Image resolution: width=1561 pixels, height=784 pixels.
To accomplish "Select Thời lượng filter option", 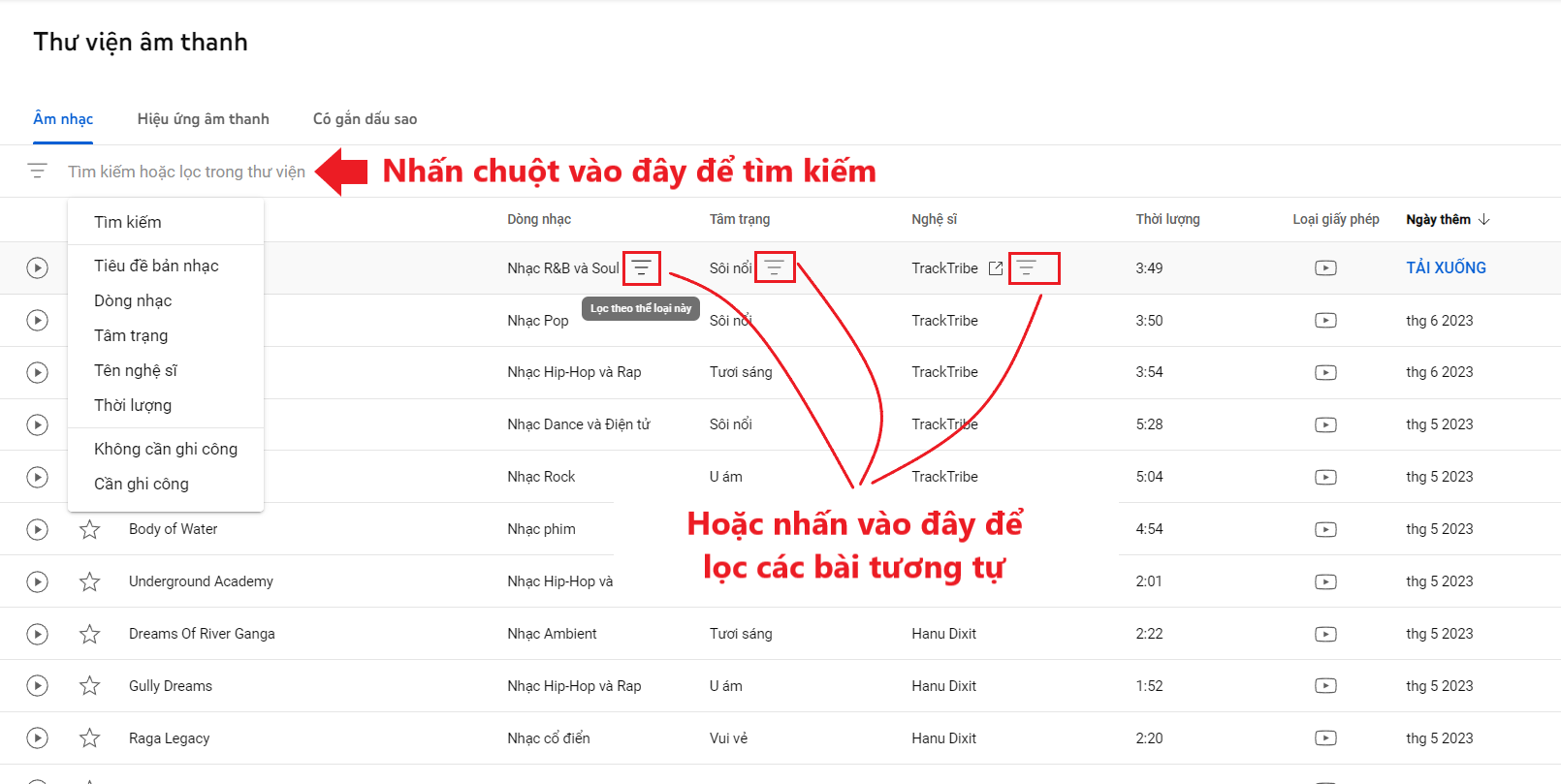I will tap(133, 405).
